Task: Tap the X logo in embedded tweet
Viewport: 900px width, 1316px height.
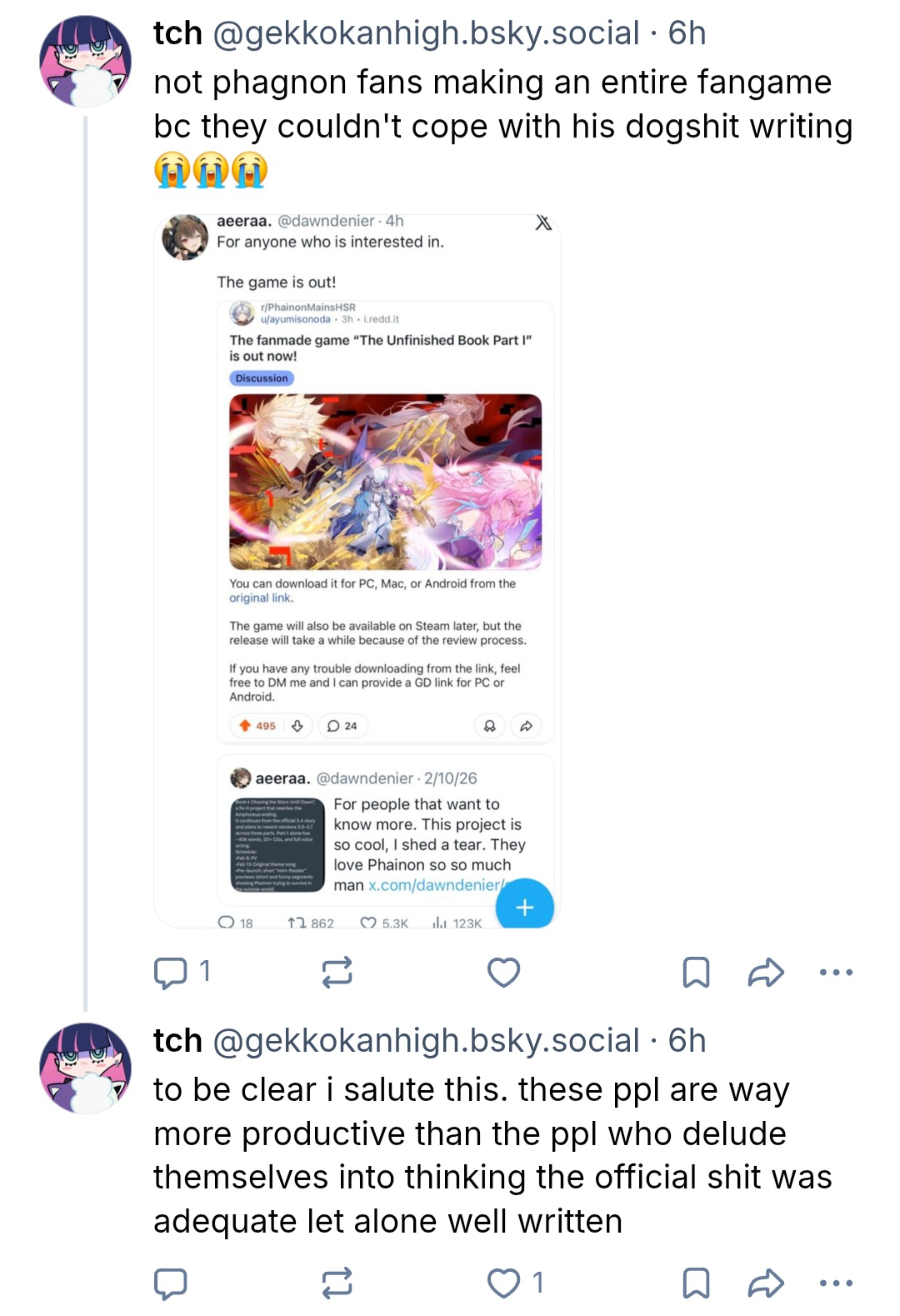Action: [x=543, y=223]
